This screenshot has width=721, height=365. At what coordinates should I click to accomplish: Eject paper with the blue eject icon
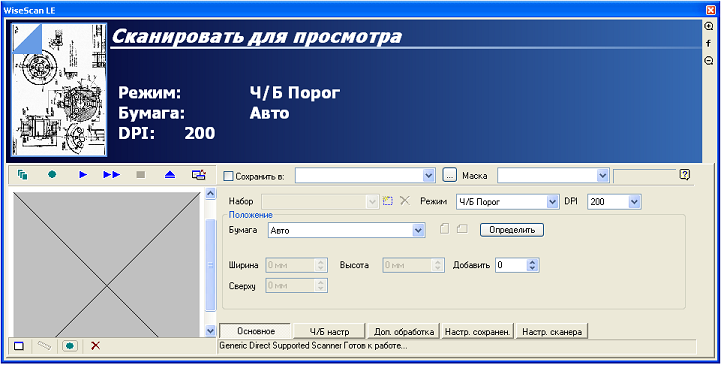coord(170,175)
